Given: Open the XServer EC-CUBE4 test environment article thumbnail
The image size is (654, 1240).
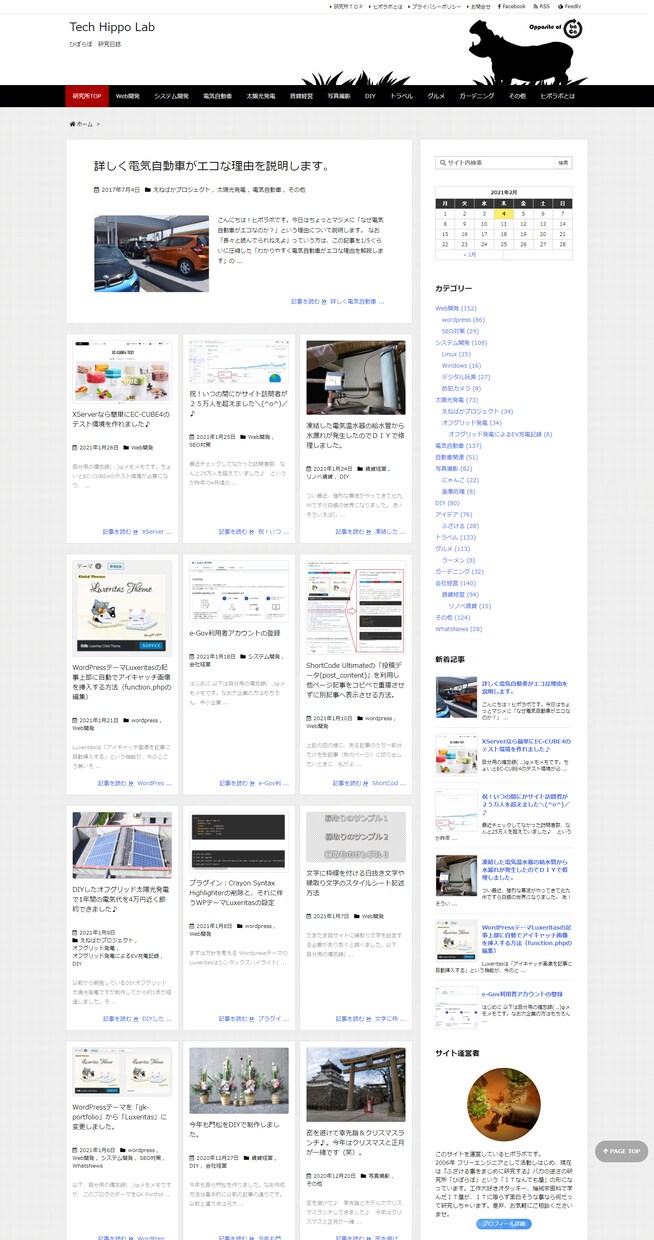Looking at the screenshot, I should (x=122, y=372).
